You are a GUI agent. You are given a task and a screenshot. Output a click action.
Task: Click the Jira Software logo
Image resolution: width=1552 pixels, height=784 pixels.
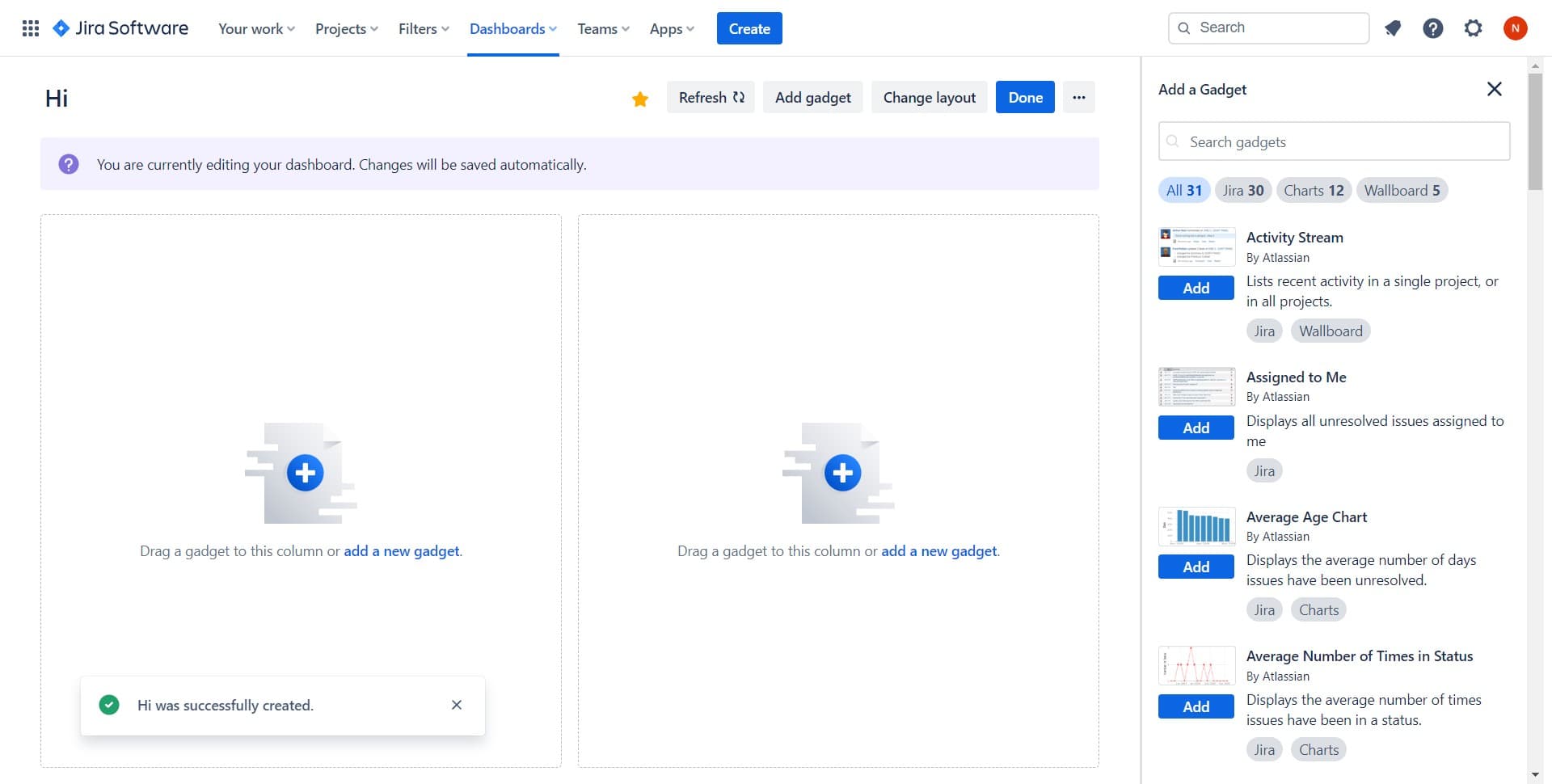[x=120, y=28]
